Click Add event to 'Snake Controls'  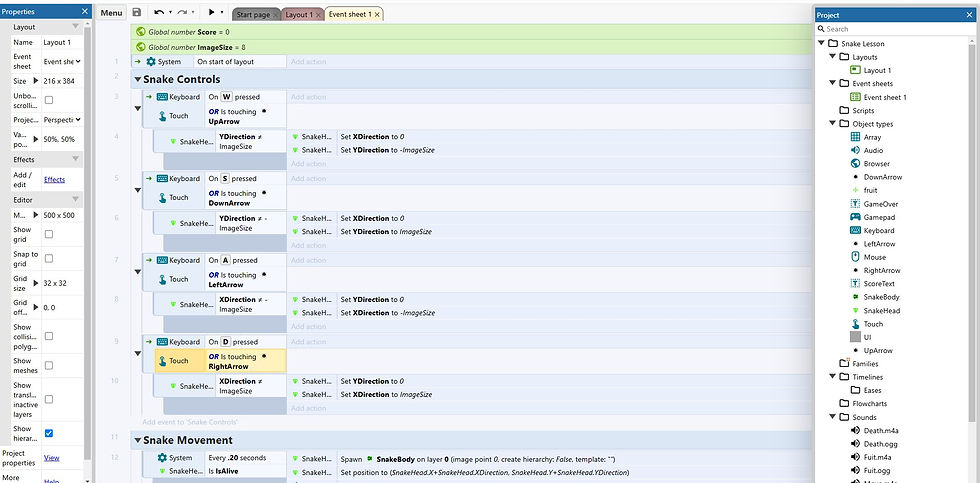point(190,422)
